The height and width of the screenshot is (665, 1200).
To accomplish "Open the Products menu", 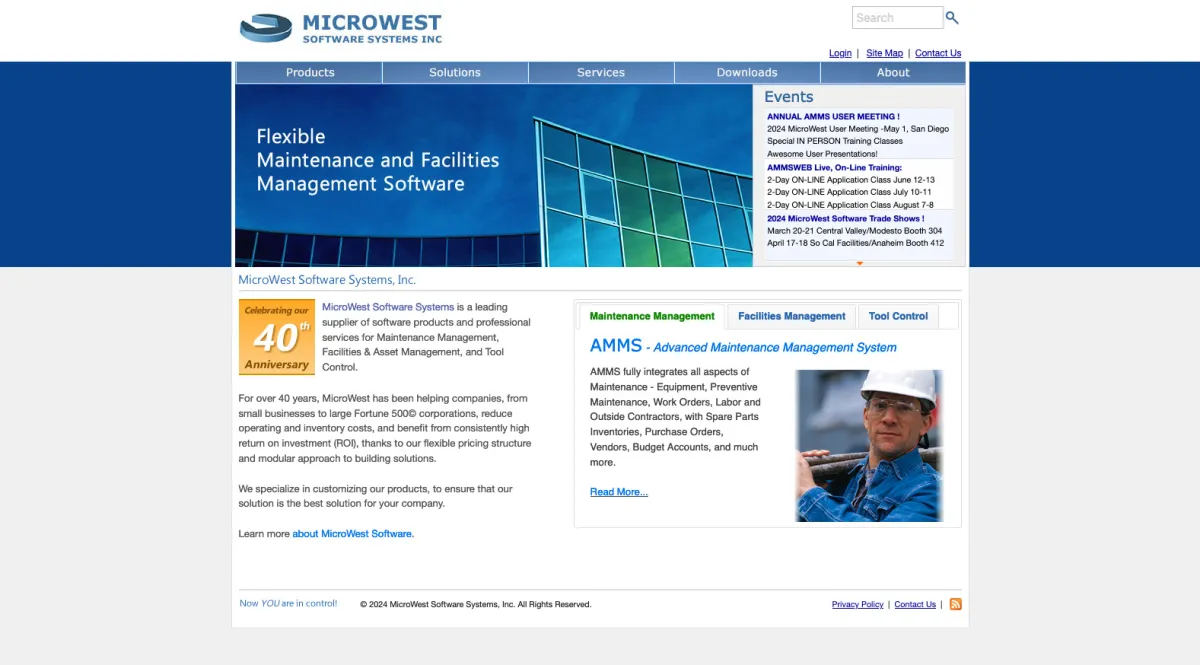I will [310, 72].
